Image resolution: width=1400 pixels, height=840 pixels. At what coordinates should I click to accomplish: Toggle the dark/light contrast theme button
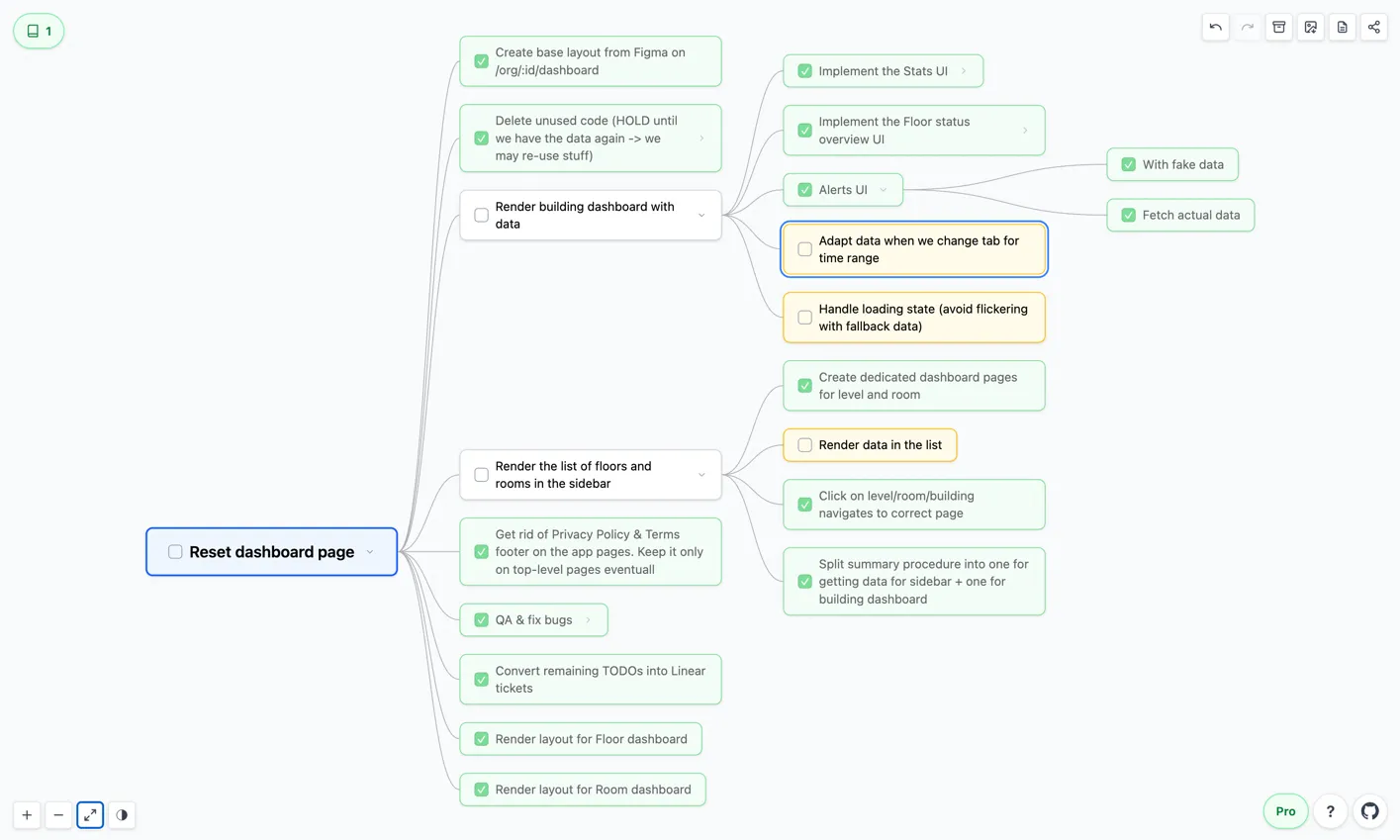pyautogui.click(x=122, y=815)
